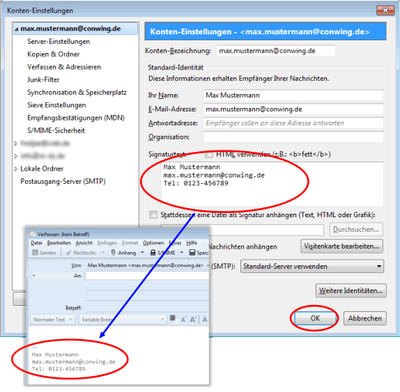Click the Ihr Name input field
The image size is (400, 392).
click(x=293, y=95)
